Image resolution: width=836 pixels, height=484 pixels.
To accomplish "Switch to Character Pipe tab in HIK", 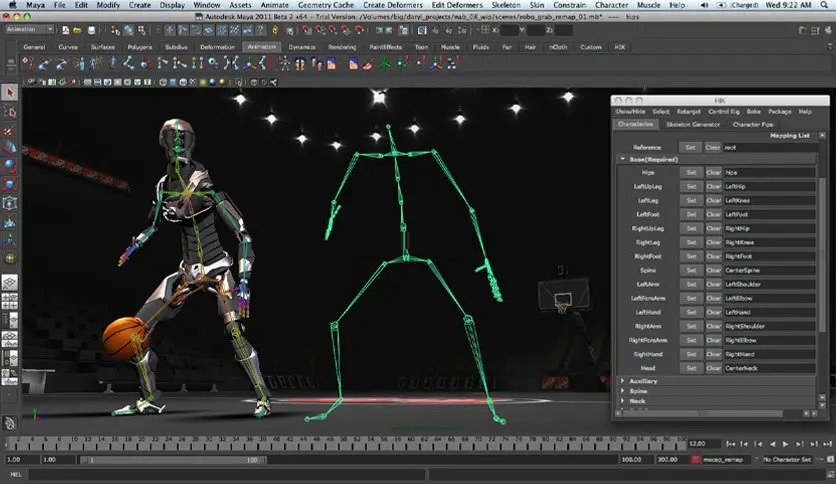I will click(753, 124).
